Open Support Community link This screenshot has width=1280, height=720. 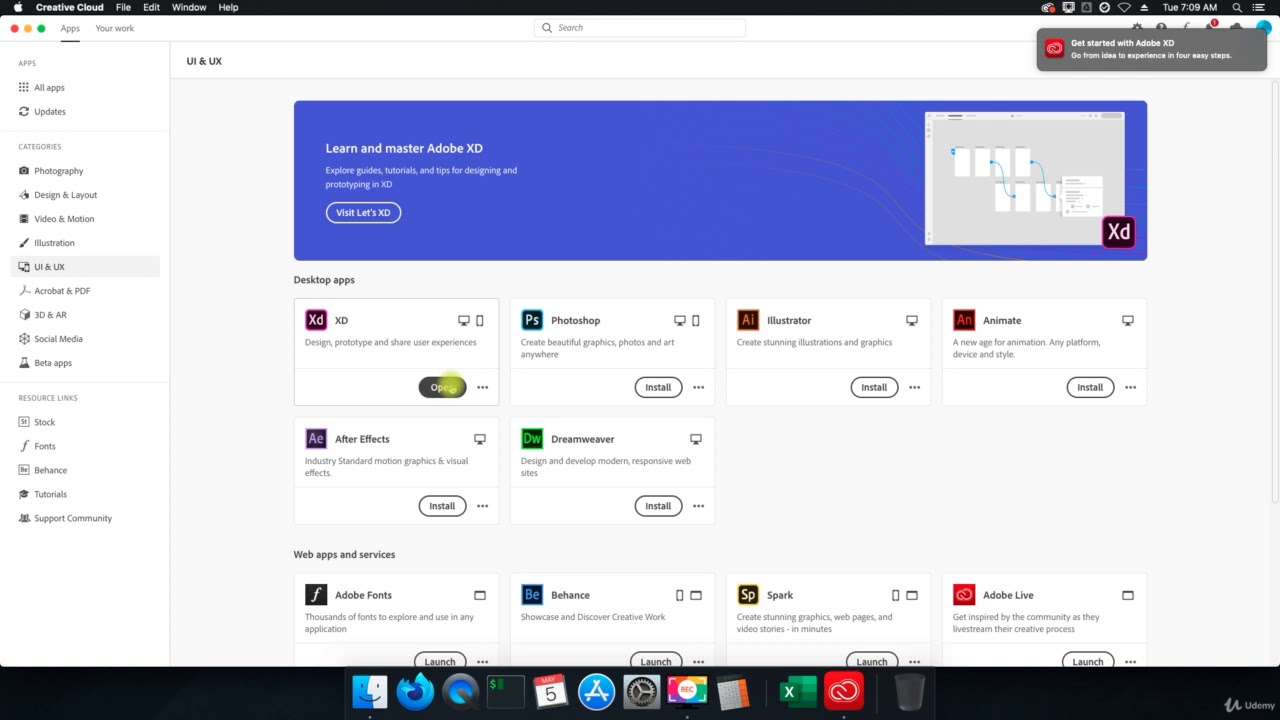pyautogui.click(x=85, y=518)
